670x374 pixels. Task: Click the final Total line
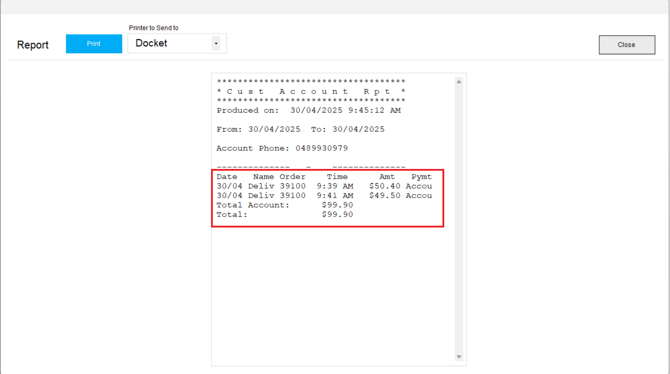click(285, 215)
